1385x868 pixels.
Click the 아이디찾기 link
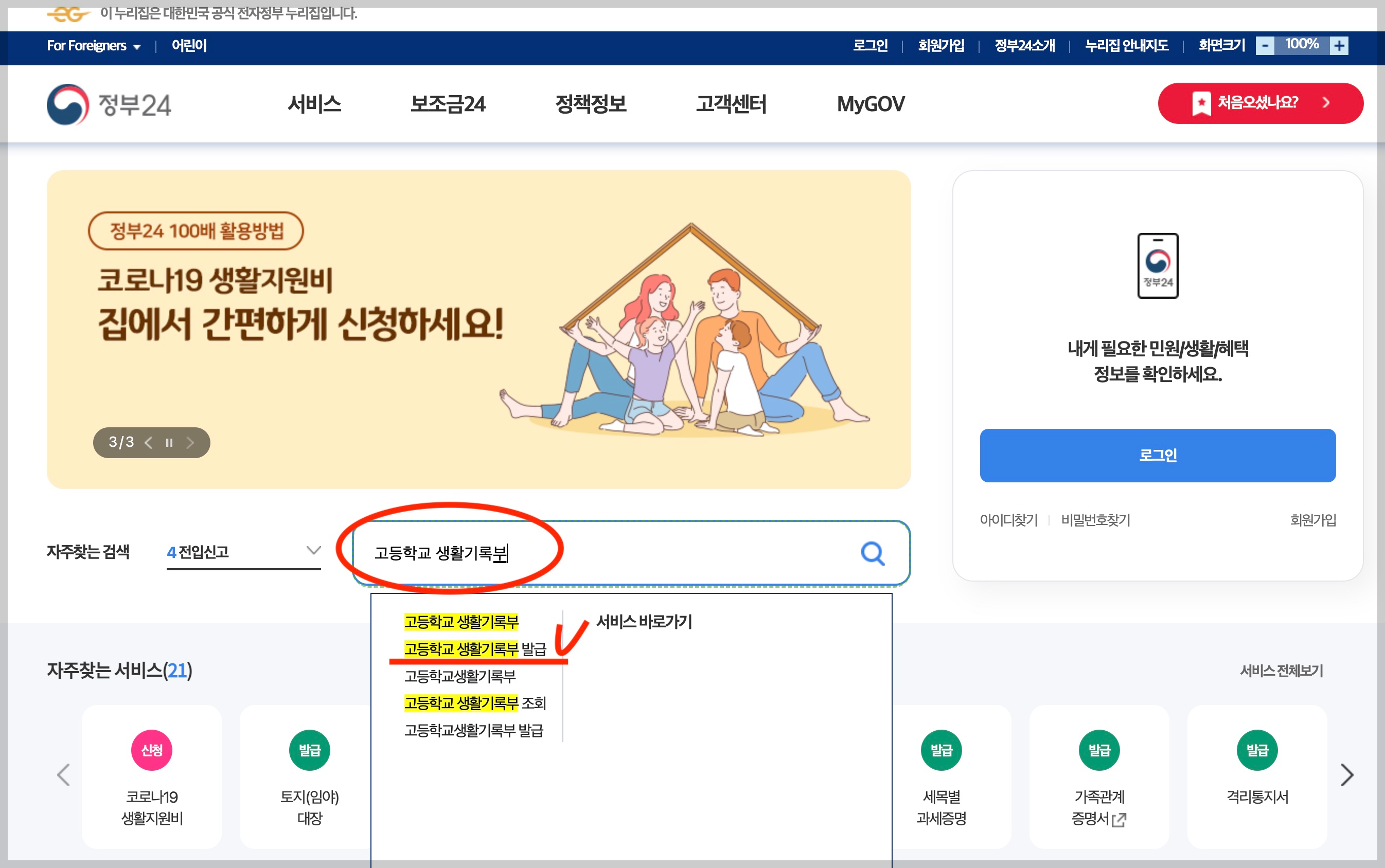click(1008, 520)
